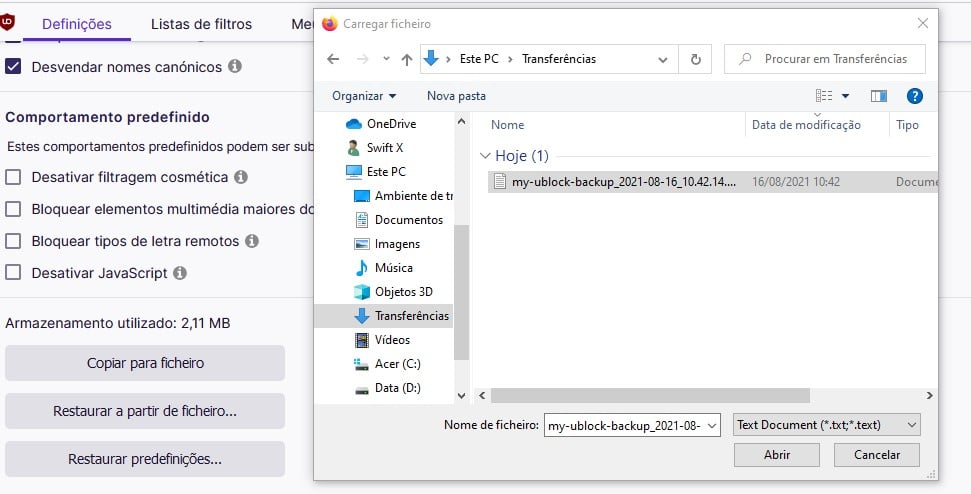Click the uBlock Origin shield logo

(x=7, y=23)
